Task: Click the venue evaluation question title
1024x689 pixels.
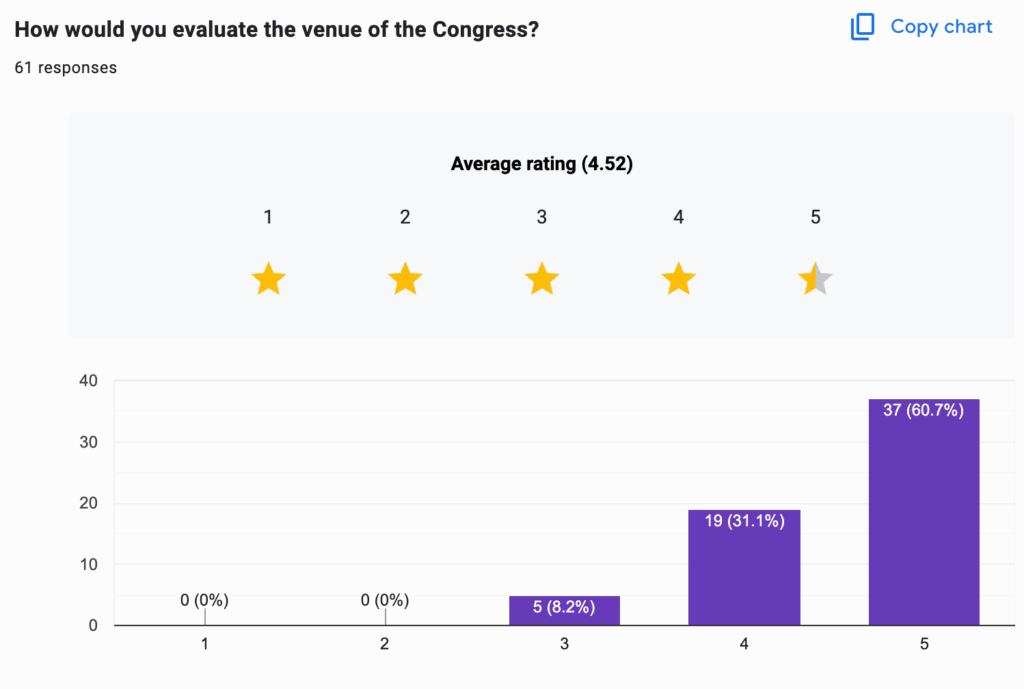Action: 277,29
